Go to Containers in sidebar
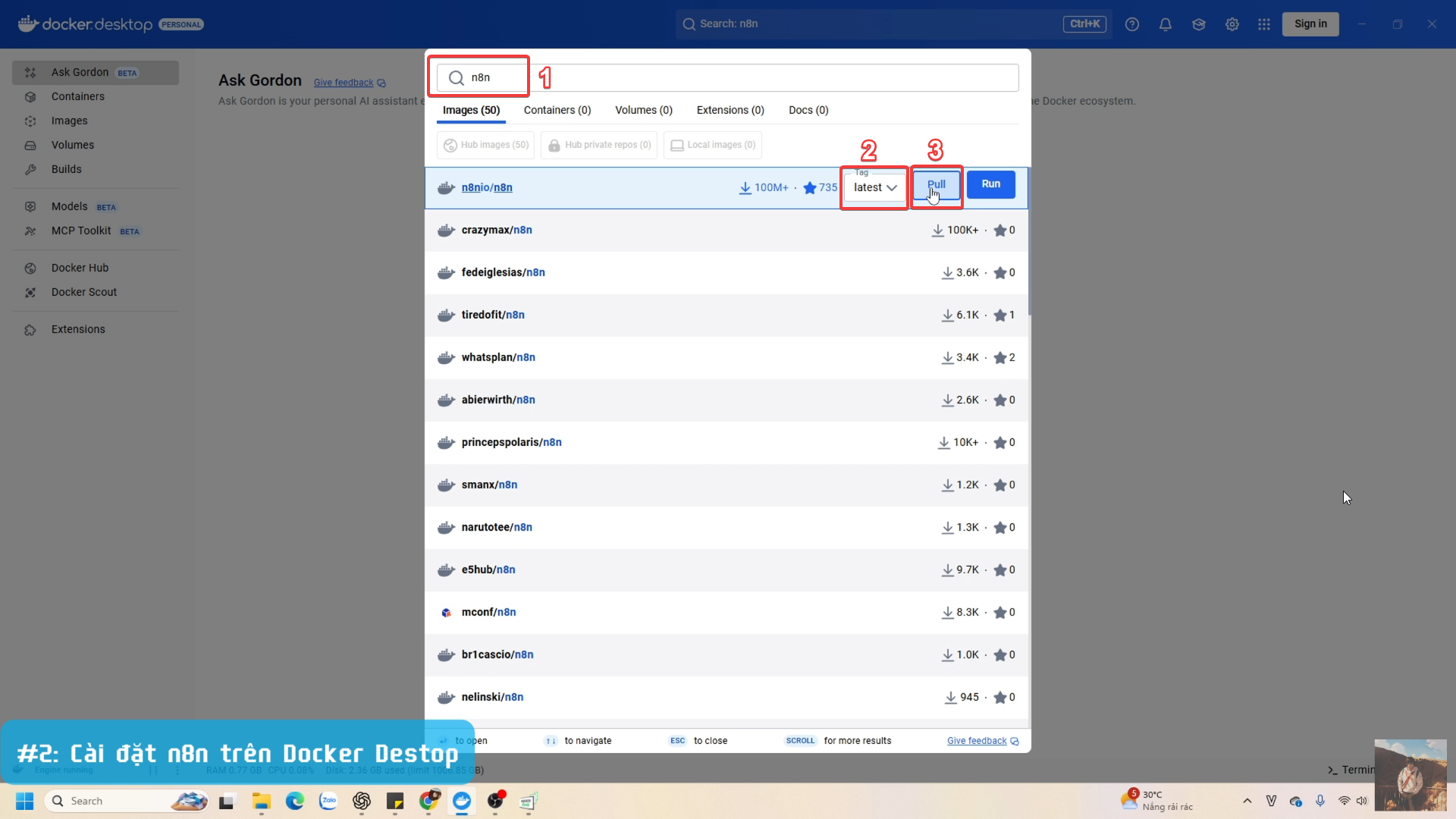Viewport: 1456px width, 819px height. point(96,96)
